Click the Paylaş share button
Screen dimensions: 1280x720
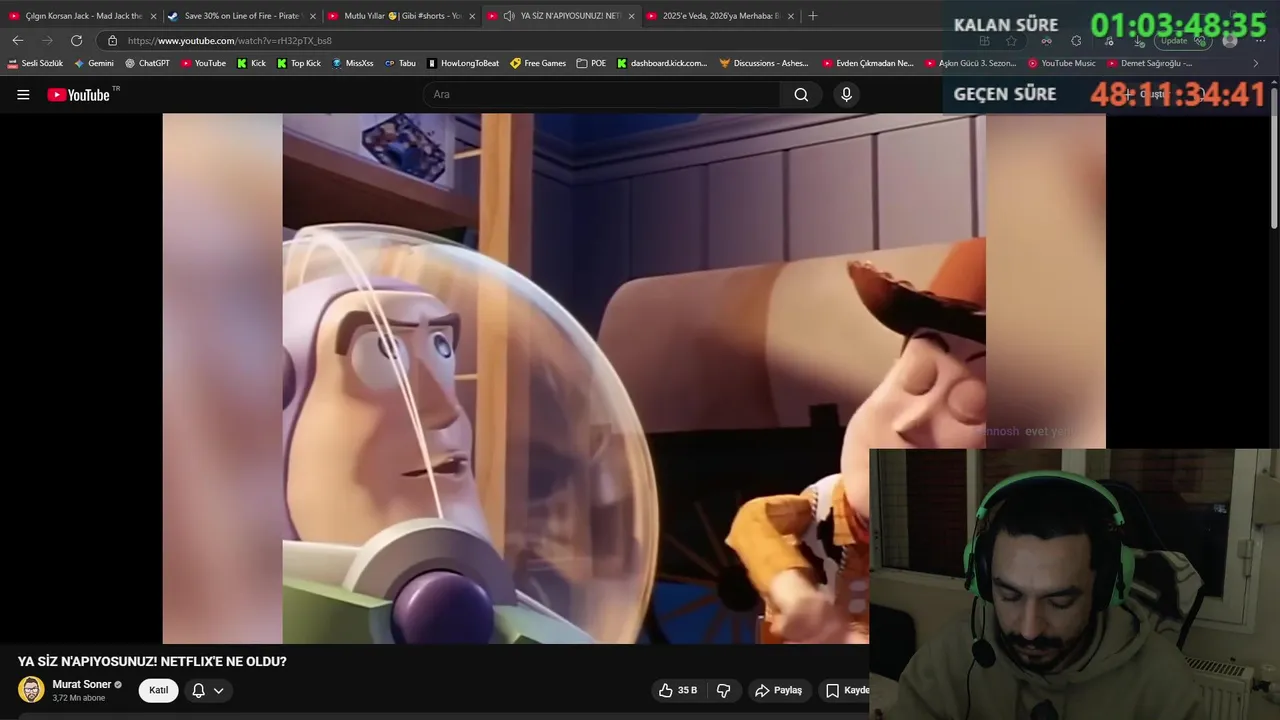click(778, 690)
